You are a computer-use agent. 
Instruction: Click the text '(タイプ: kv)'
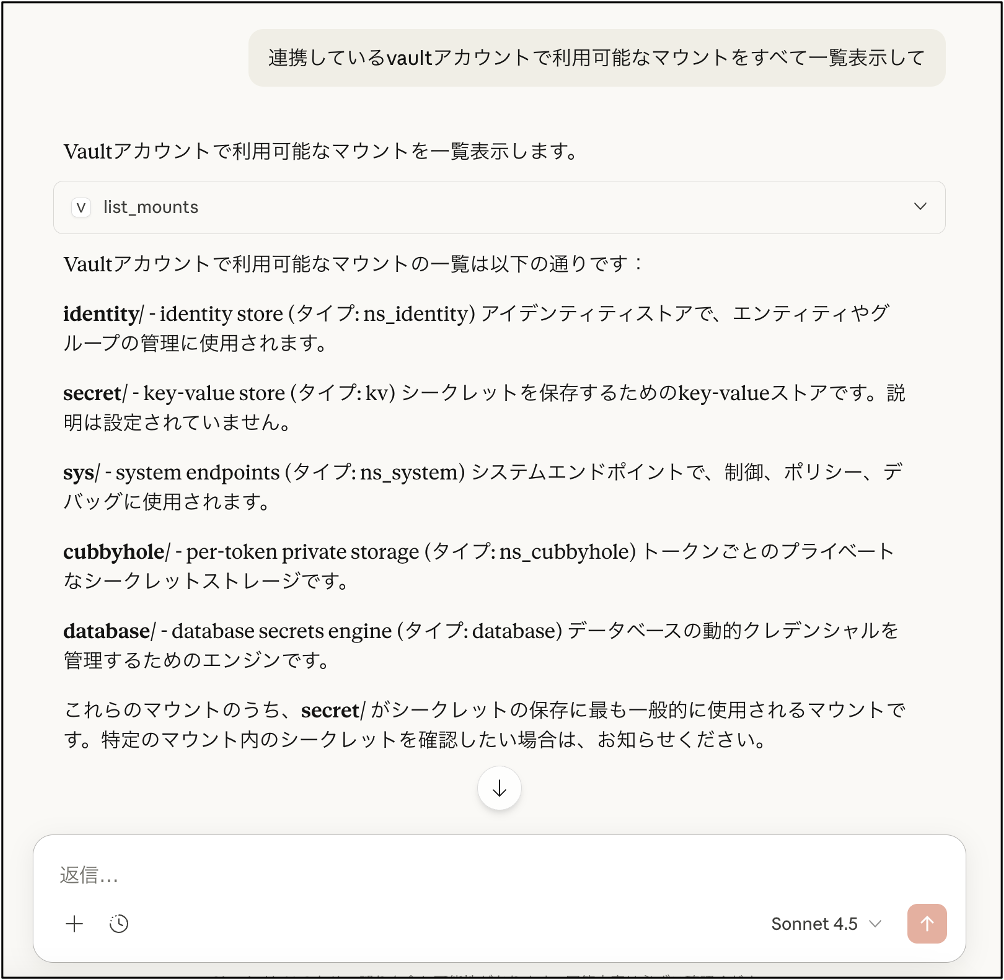(x=343, y=393)
